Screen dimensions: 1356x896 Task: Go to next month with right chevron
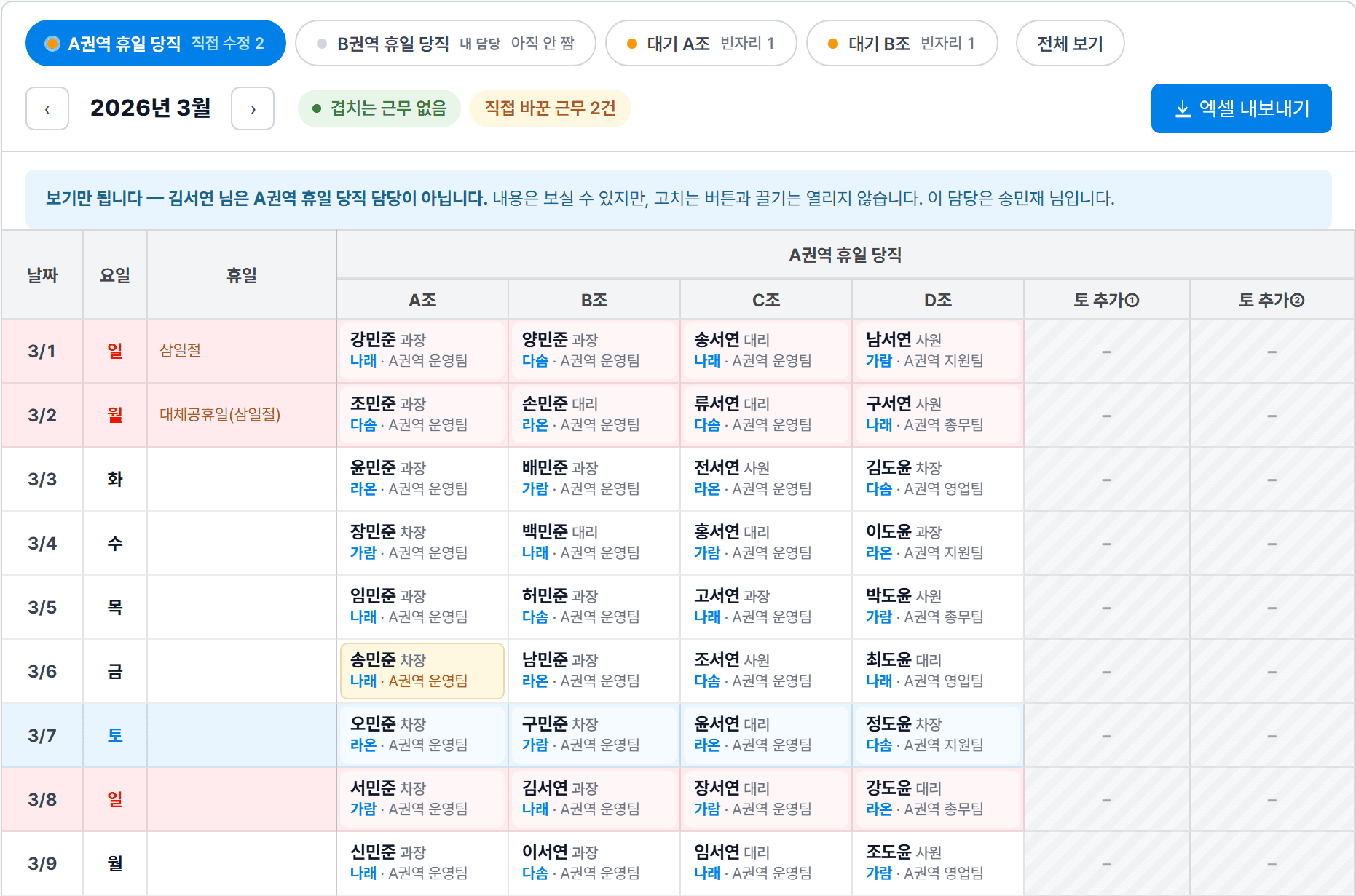253,108
